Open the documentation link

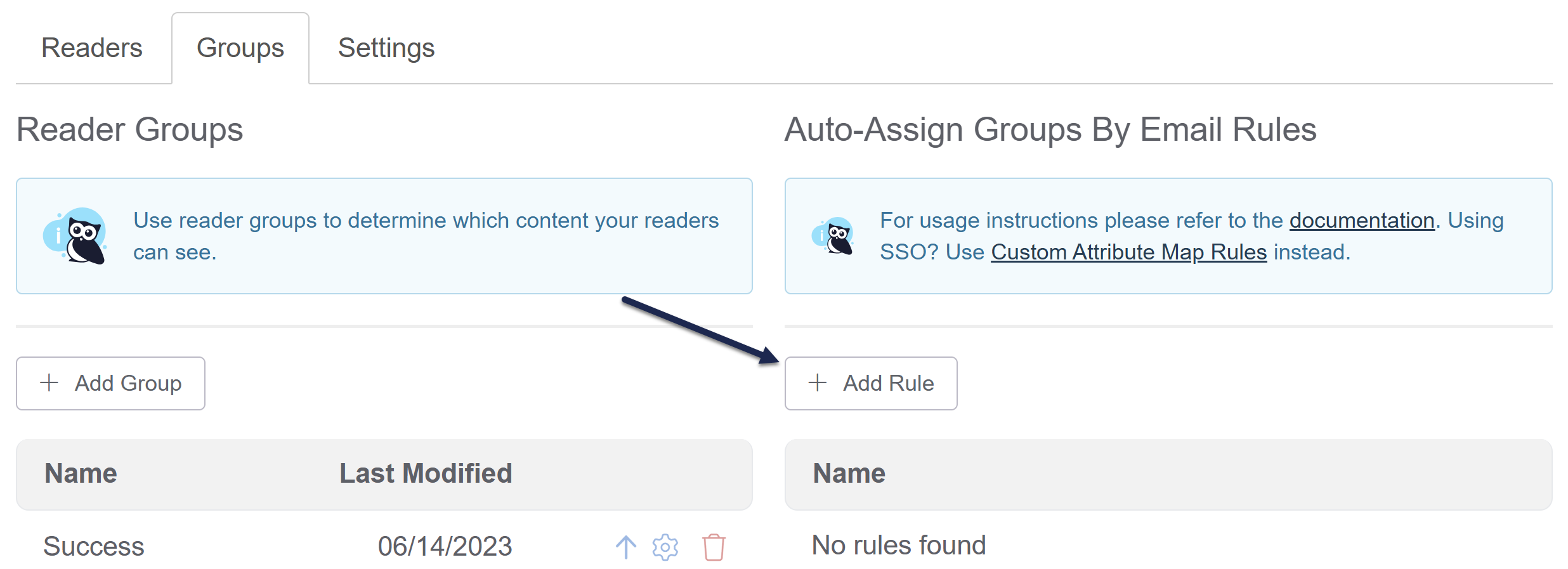[1362, 220]
